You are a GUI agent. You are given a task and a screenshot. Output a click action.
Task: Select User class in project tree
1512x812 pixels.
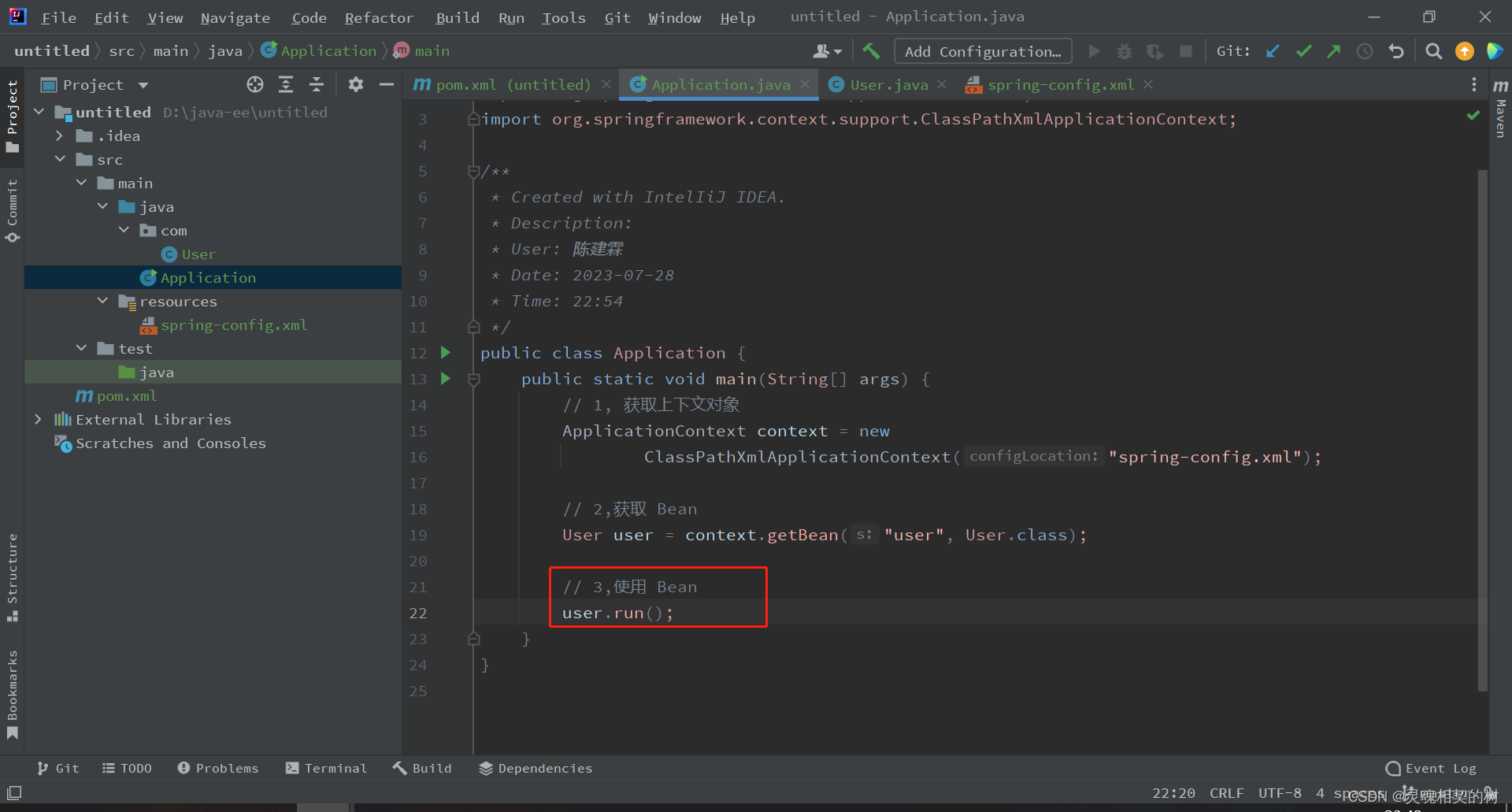(198, 254)
